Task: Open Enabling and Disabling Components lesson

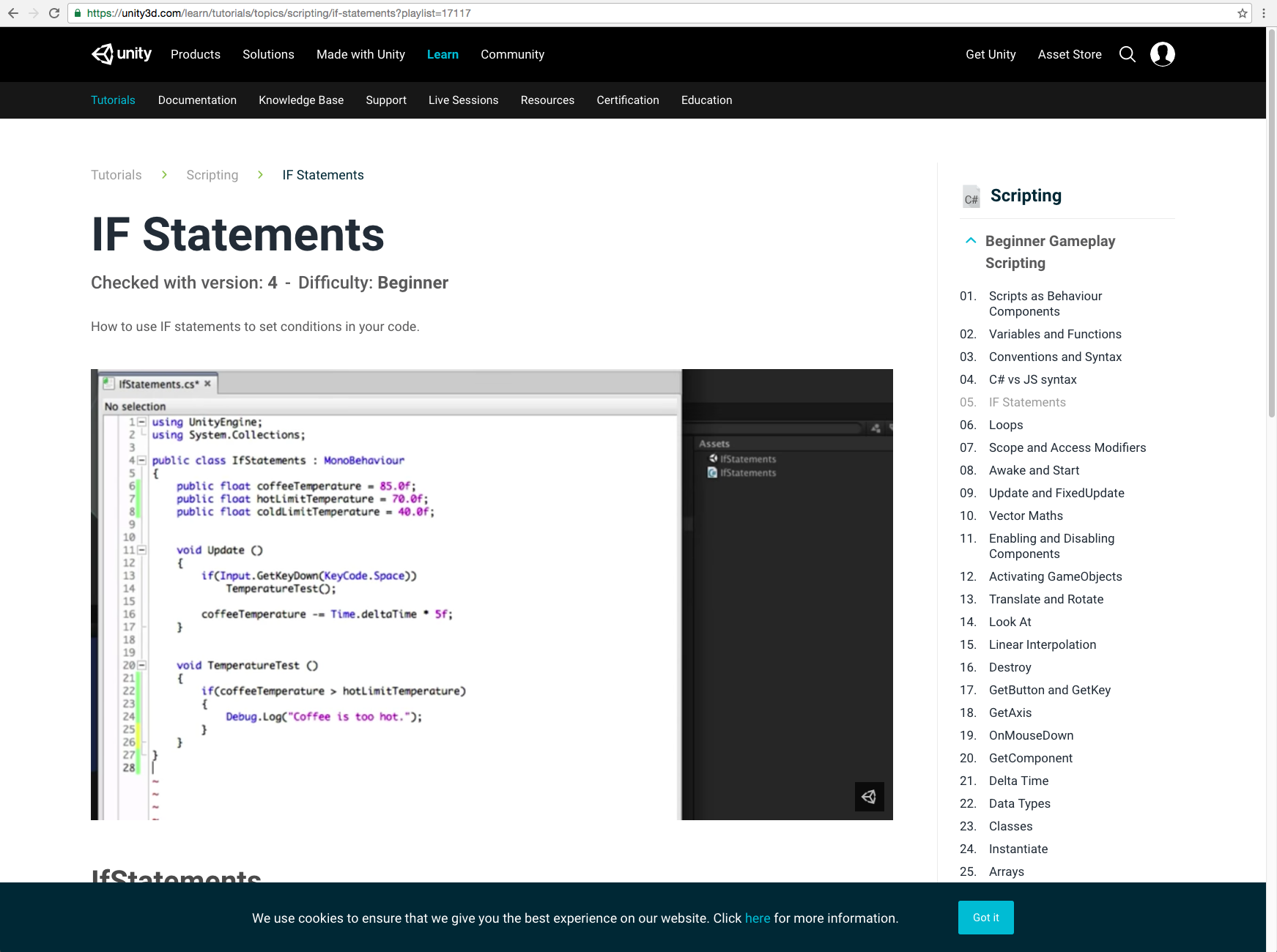Action: pos(1051,546)
